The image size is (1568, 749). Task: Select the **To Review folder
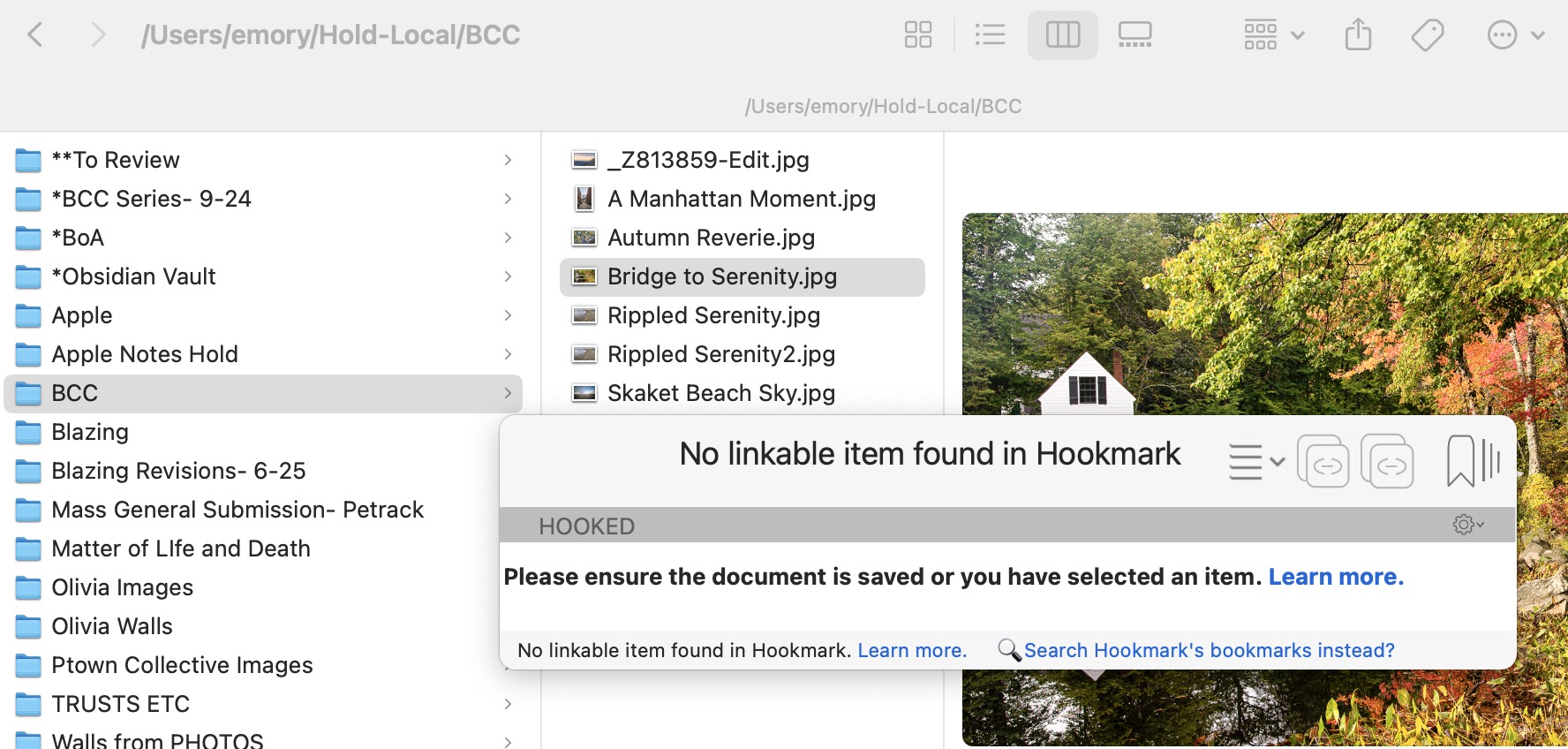[263, 160]
